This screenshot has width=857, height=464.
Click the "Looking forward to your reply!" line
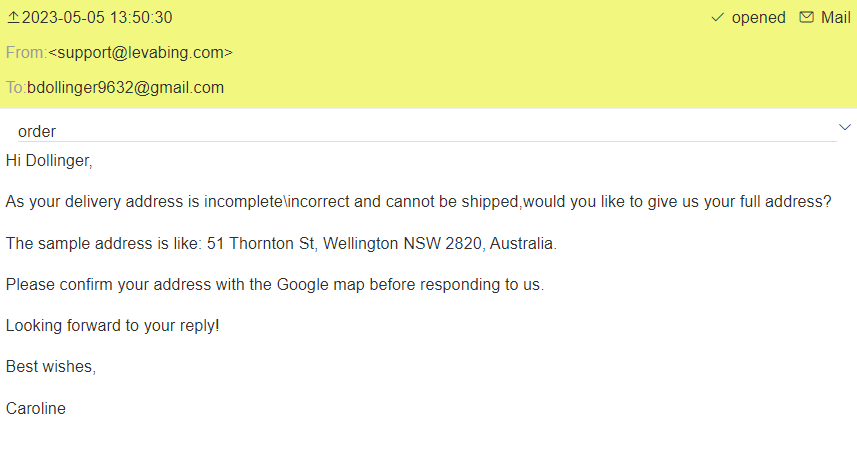coord(113,326)
